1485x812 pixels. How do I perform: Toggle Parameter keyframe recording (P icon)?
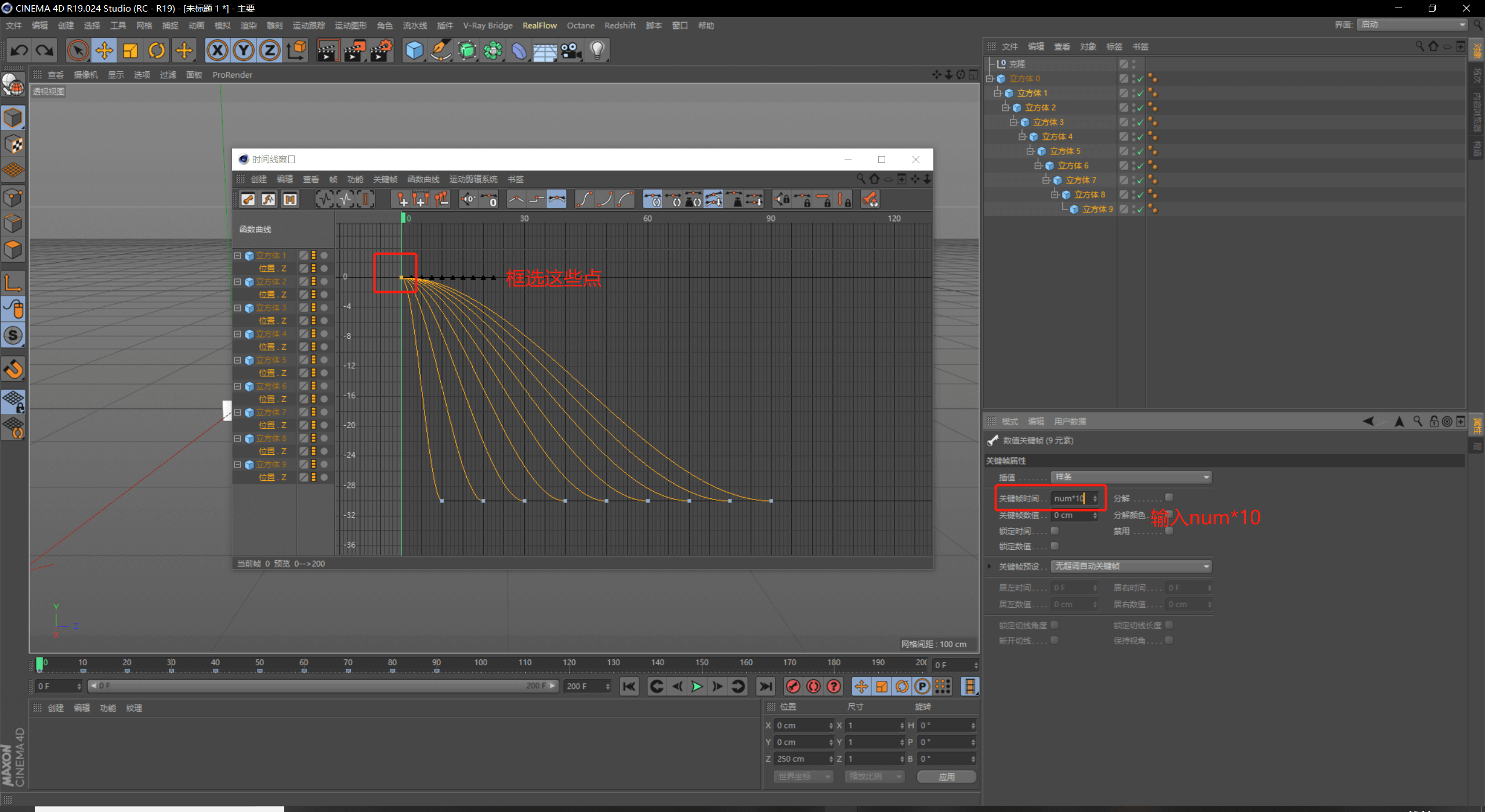tap(922, 687)
